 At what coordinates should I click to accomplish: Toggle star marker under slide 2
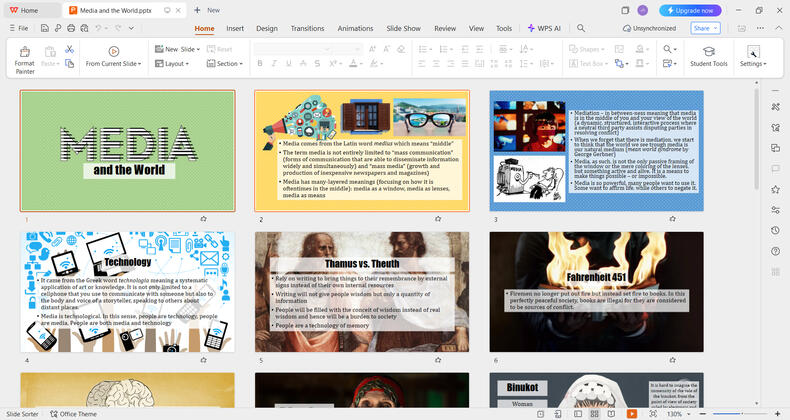tap(438, 219)
